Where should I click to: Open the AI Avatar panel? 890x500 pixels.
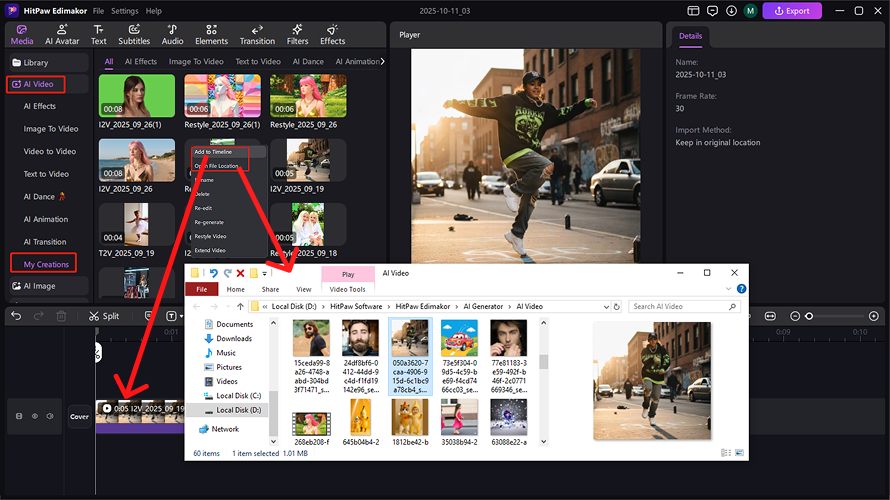[x=62, y=34]
